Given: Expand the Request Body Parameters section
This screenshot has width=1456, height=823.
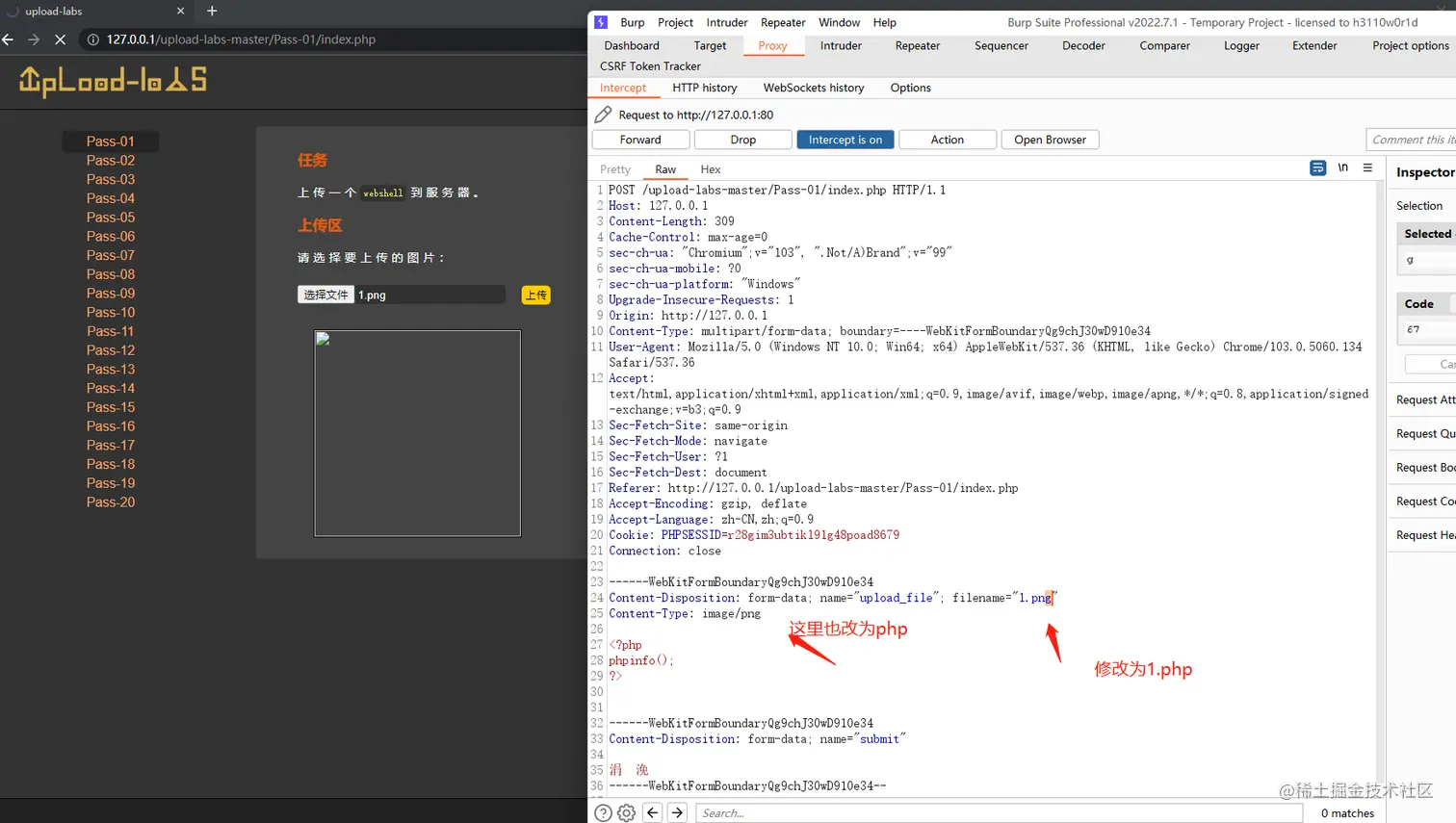Looking at the screenshot, I should pos(1425,468).
